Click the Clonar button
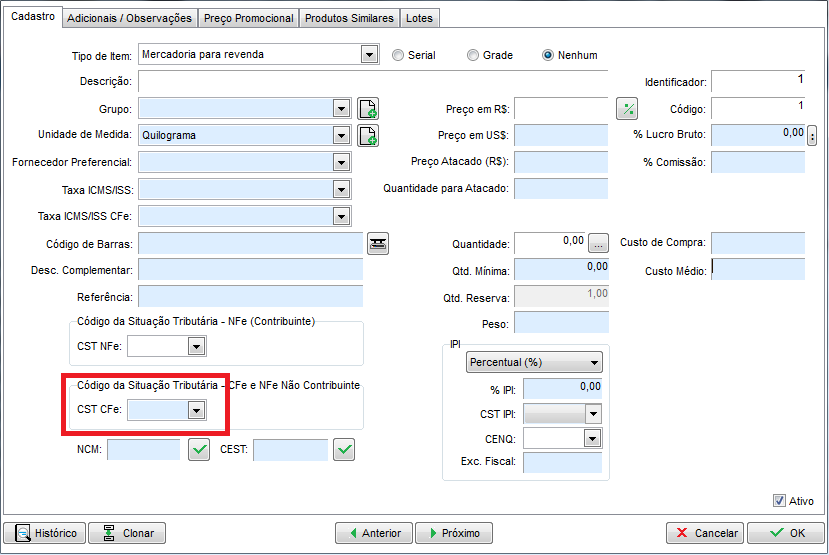The image size is (829, 555). pos(127,533)
